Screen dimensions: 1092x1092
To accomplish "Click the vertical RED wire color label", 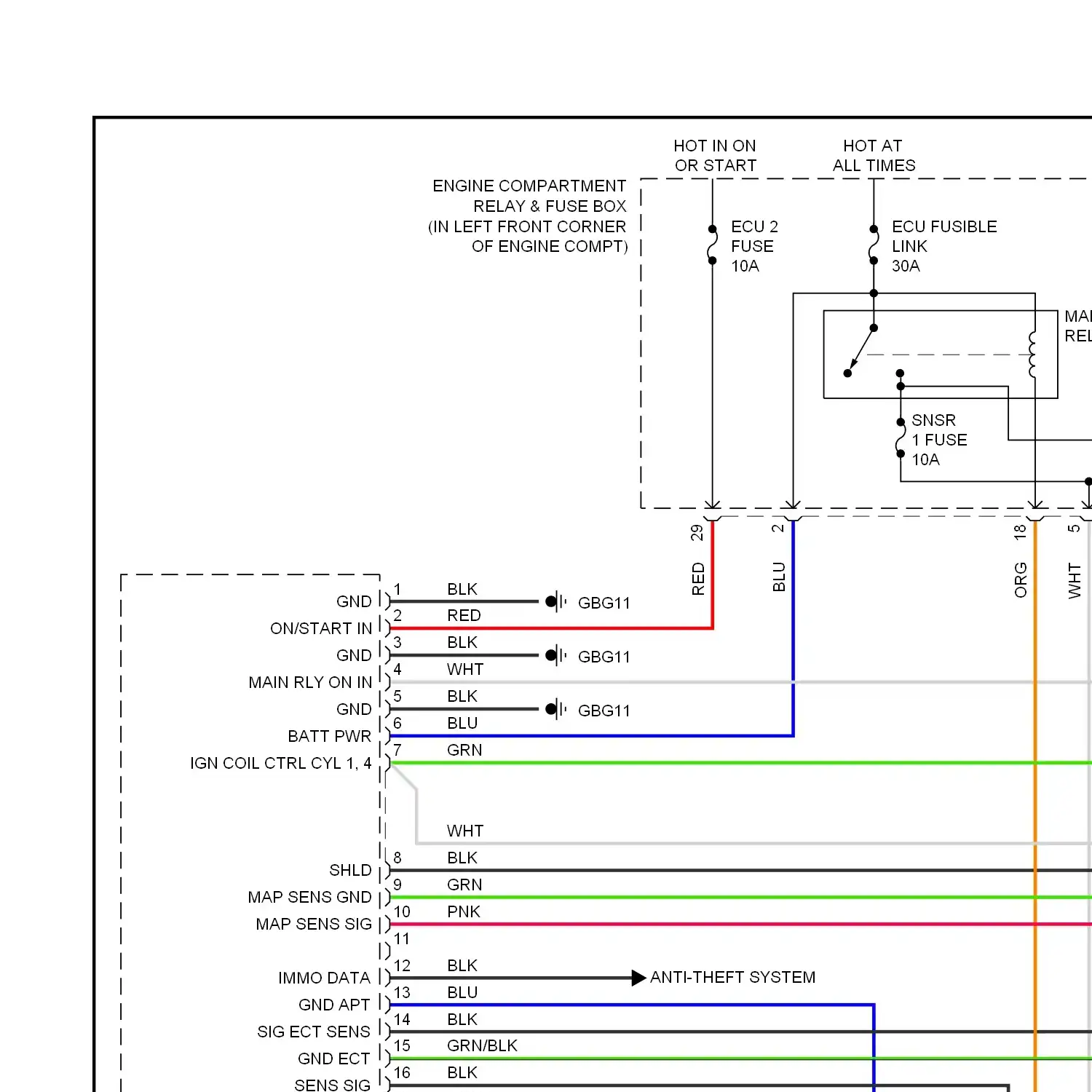I will tap(698, 579).
